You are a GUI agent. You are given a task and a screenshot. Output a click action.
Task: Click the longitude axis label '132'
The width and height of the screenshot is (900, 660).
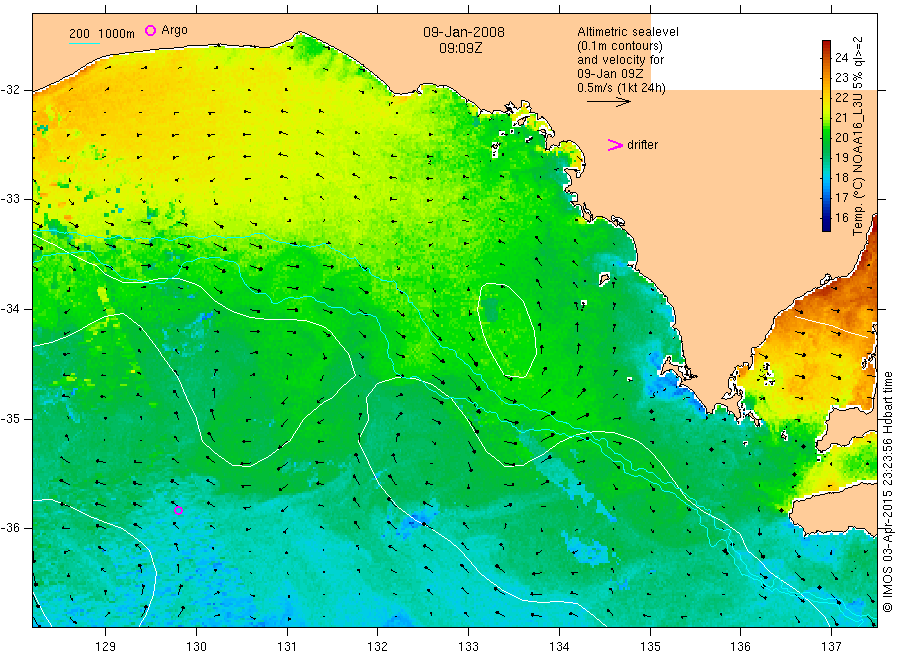coord(378,647)
